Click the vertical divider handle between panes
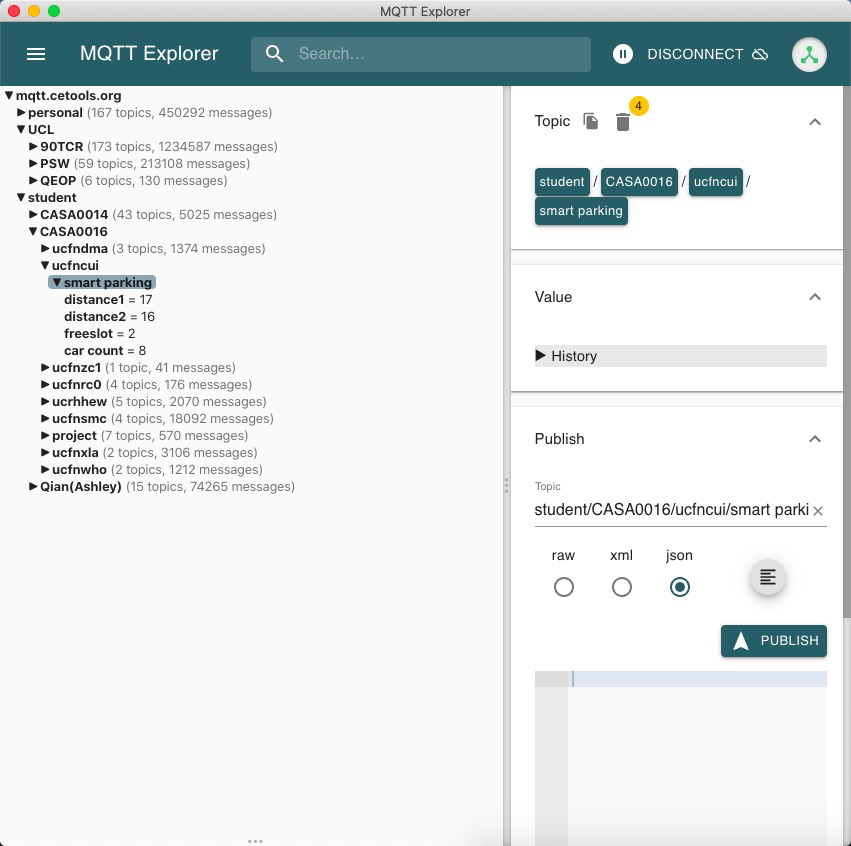 506,485
